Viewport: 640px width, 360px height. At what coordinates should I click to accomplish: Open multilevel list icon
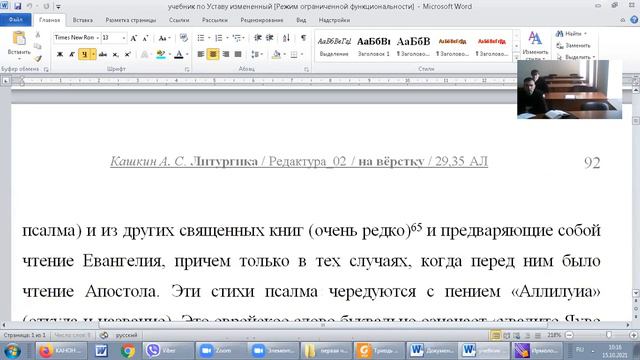click(237, 38)
